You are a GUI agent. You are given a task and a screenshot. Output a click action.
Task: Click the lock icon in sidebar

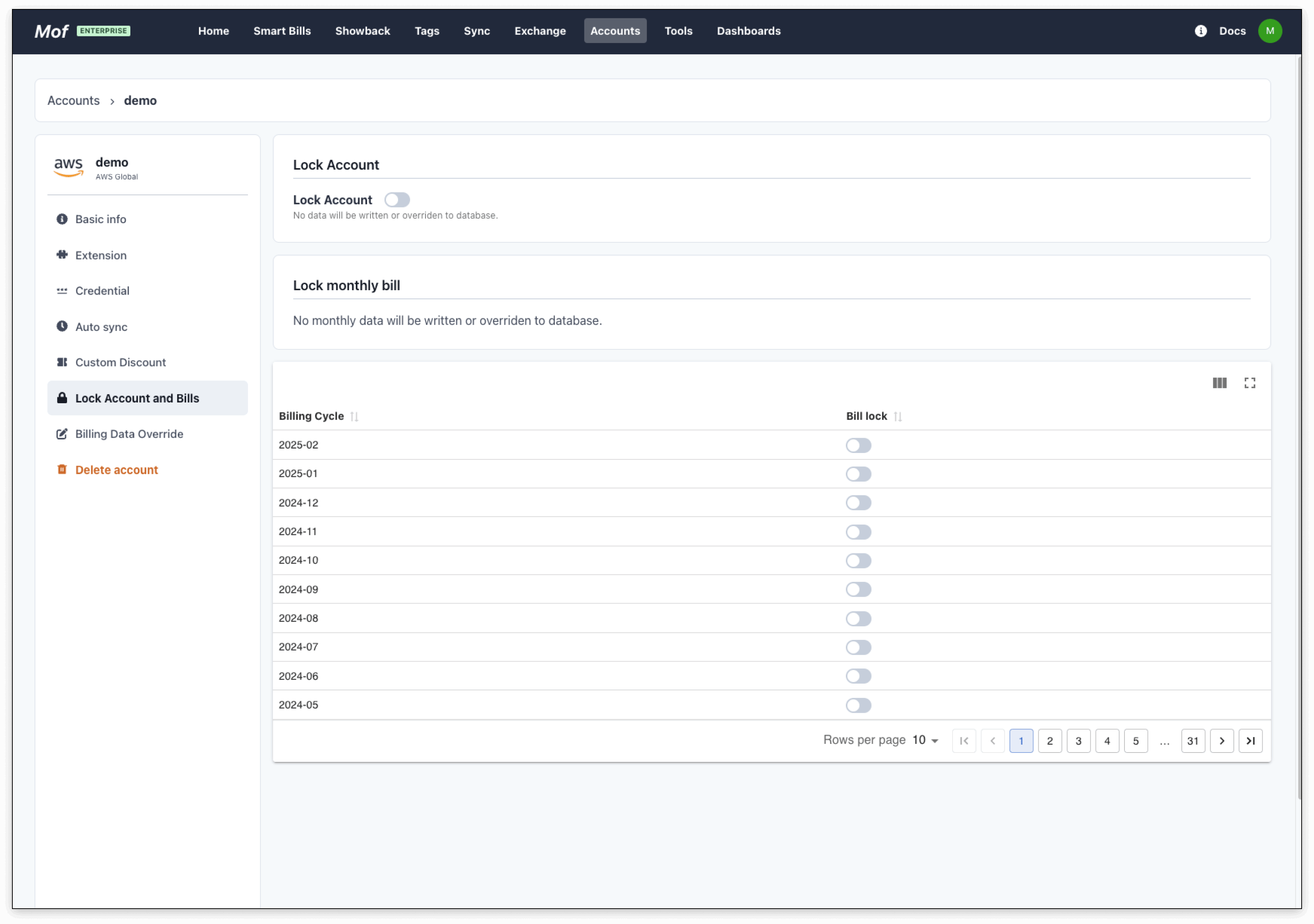(x=62, y=398)
